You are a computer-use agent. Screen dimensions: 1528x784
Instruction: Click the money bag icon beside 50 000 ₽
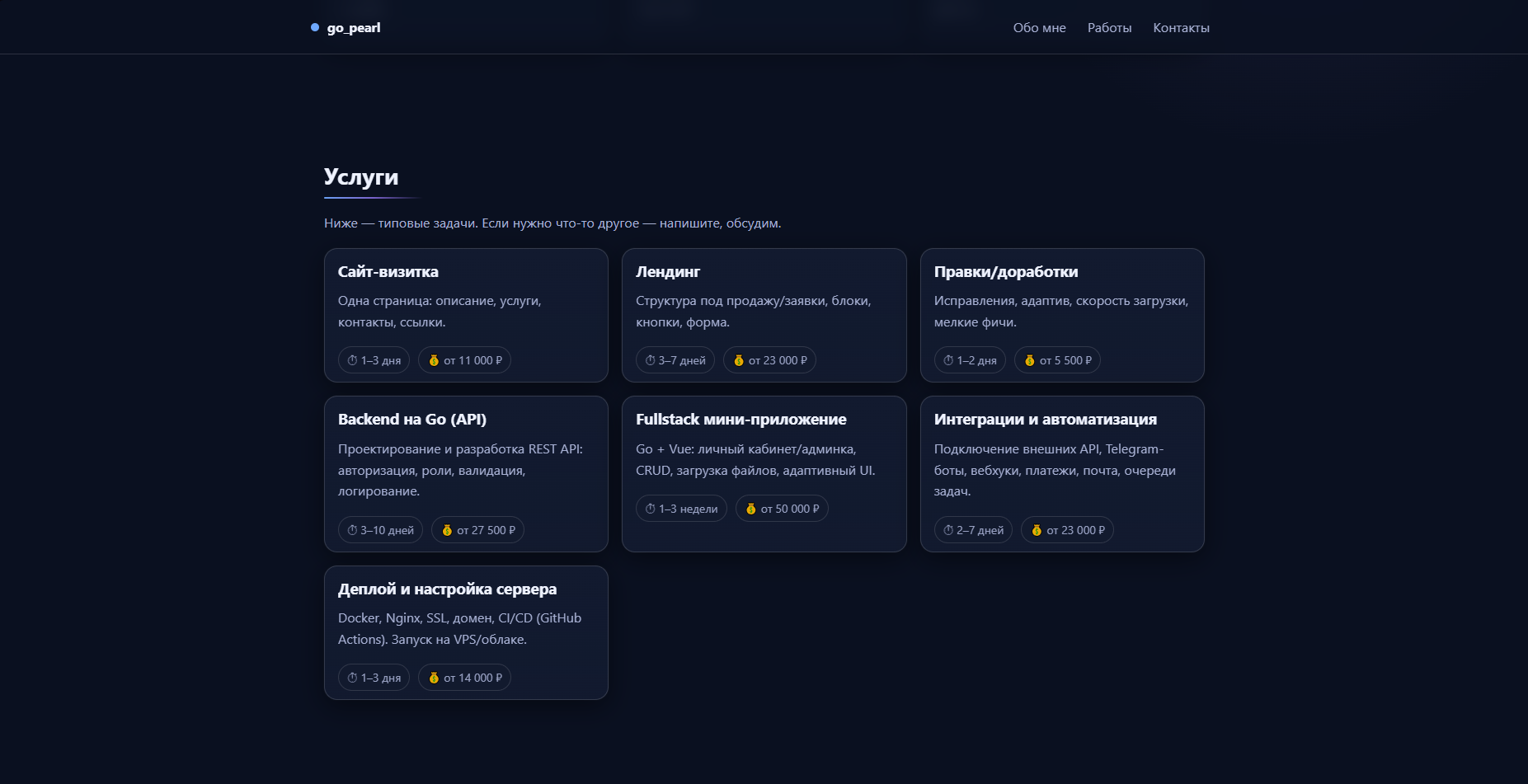click(750, 509)
